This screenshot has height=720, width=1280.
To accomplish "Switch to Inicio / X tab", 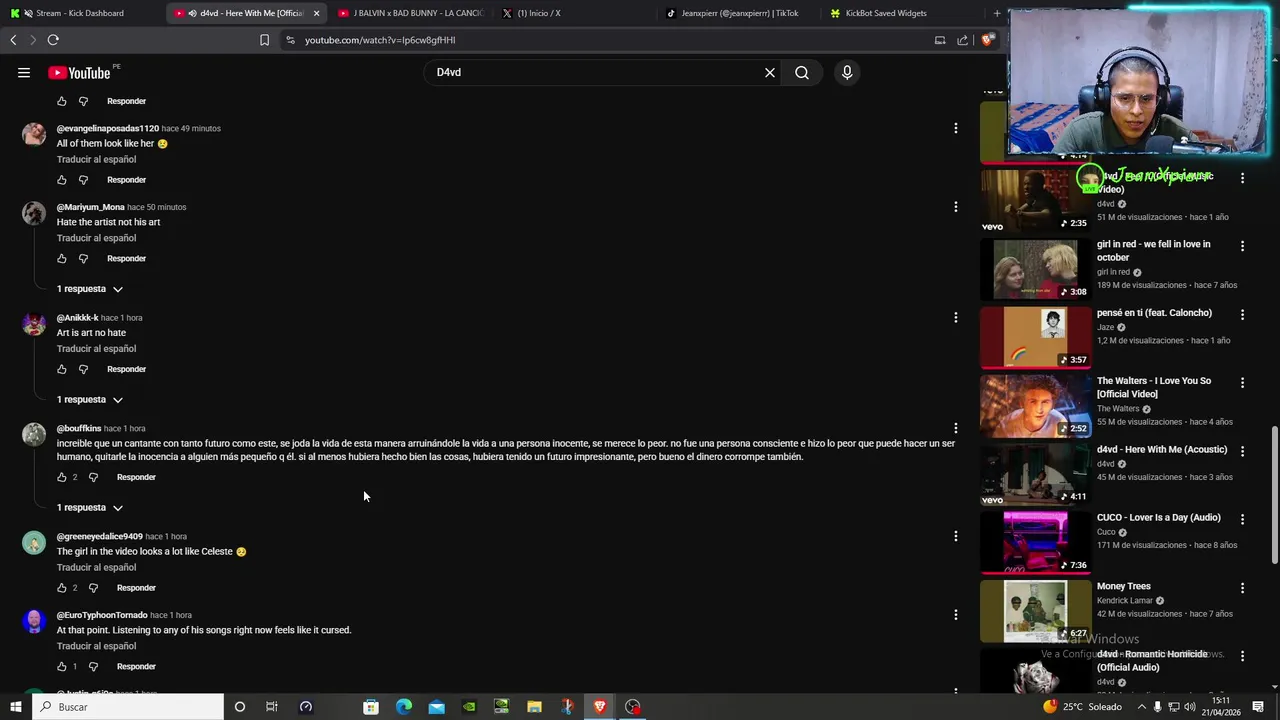I will coord(572,13).
